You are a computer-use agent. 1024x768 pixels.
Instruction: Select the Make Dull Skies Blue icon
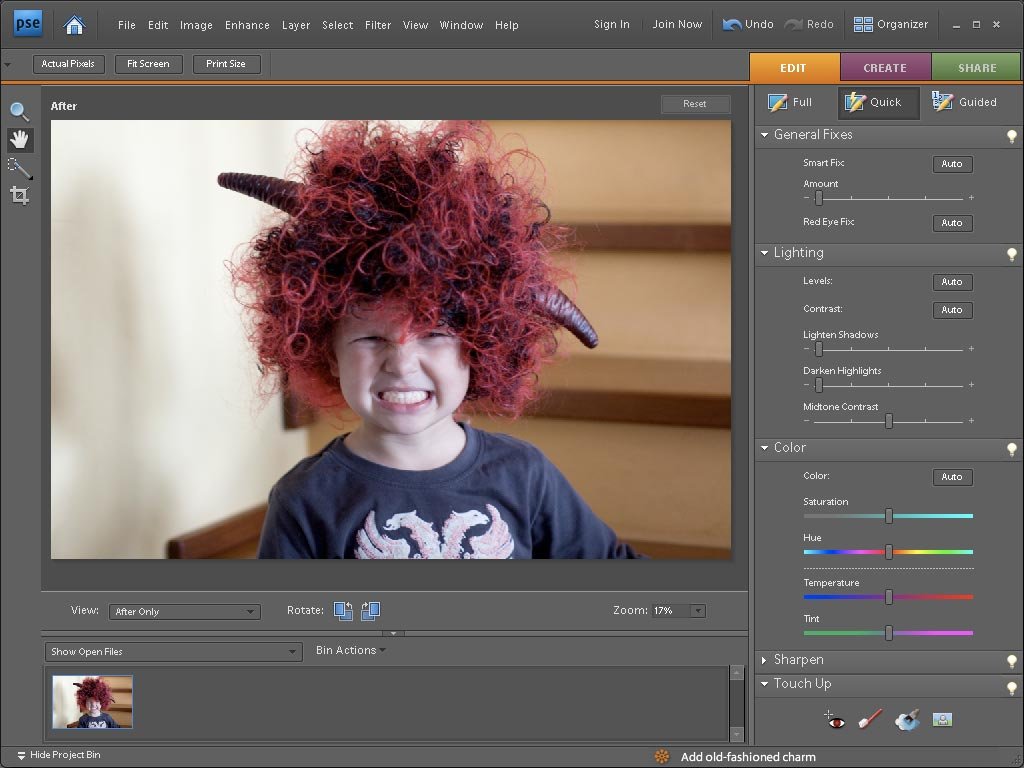907,719
